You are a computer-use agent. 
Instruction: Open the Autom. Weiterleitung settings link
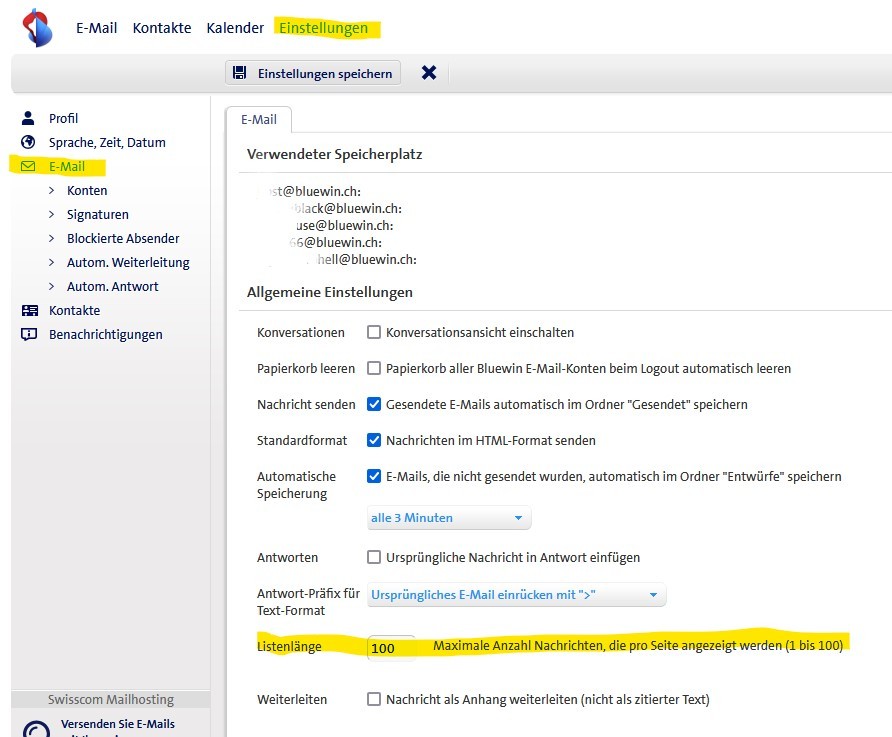pyautogui.click(x=128, y=262)
